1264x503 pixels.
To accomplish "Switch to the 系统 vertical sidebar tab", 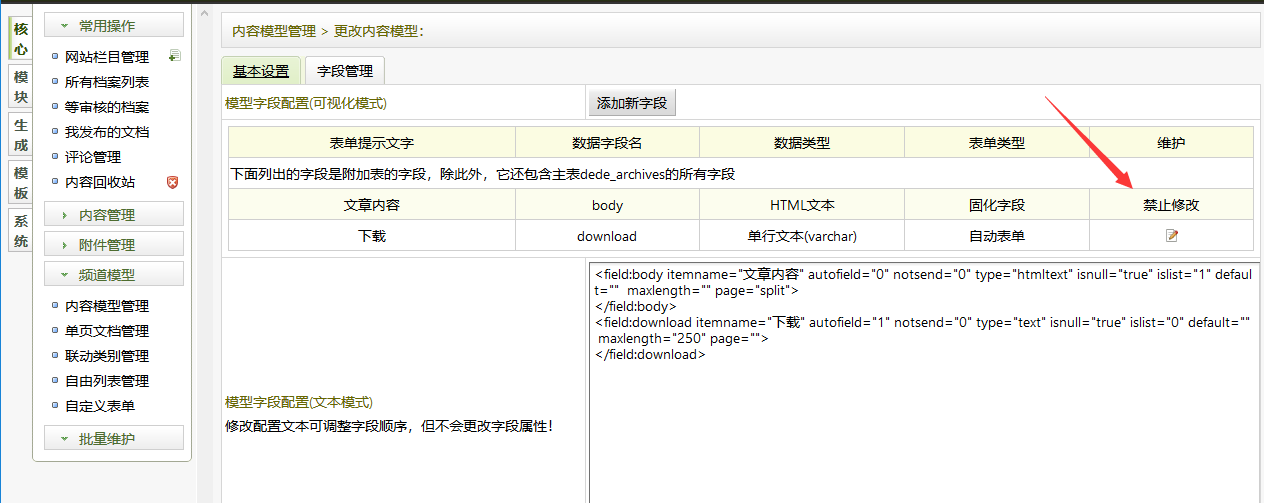I will tap(21, 231).
